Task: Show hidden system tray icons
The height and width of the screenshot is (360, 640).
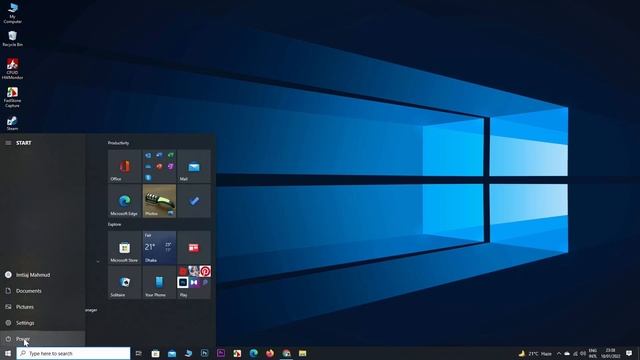Action: (x=559, y=353)
